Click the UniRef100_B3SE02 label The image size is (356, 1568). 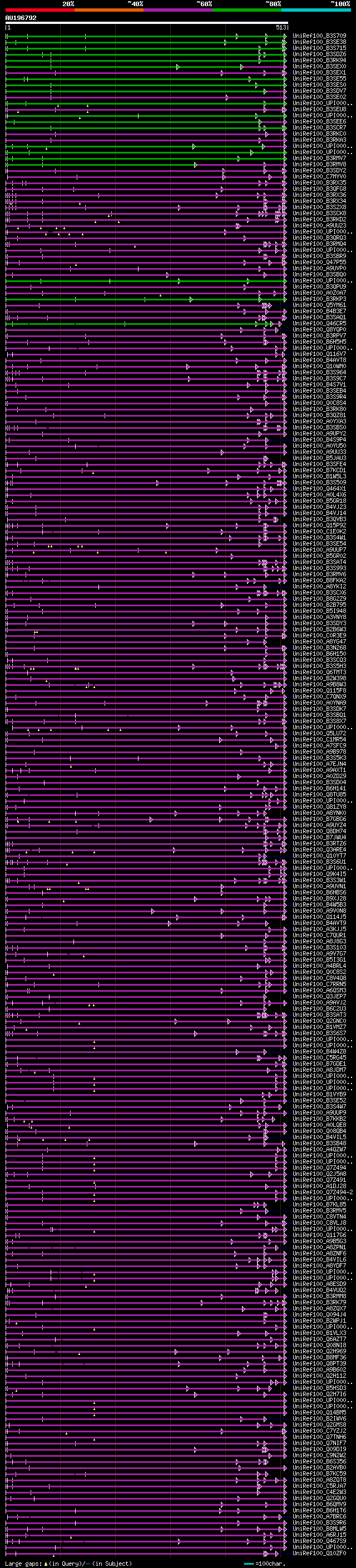coord(319,97)
